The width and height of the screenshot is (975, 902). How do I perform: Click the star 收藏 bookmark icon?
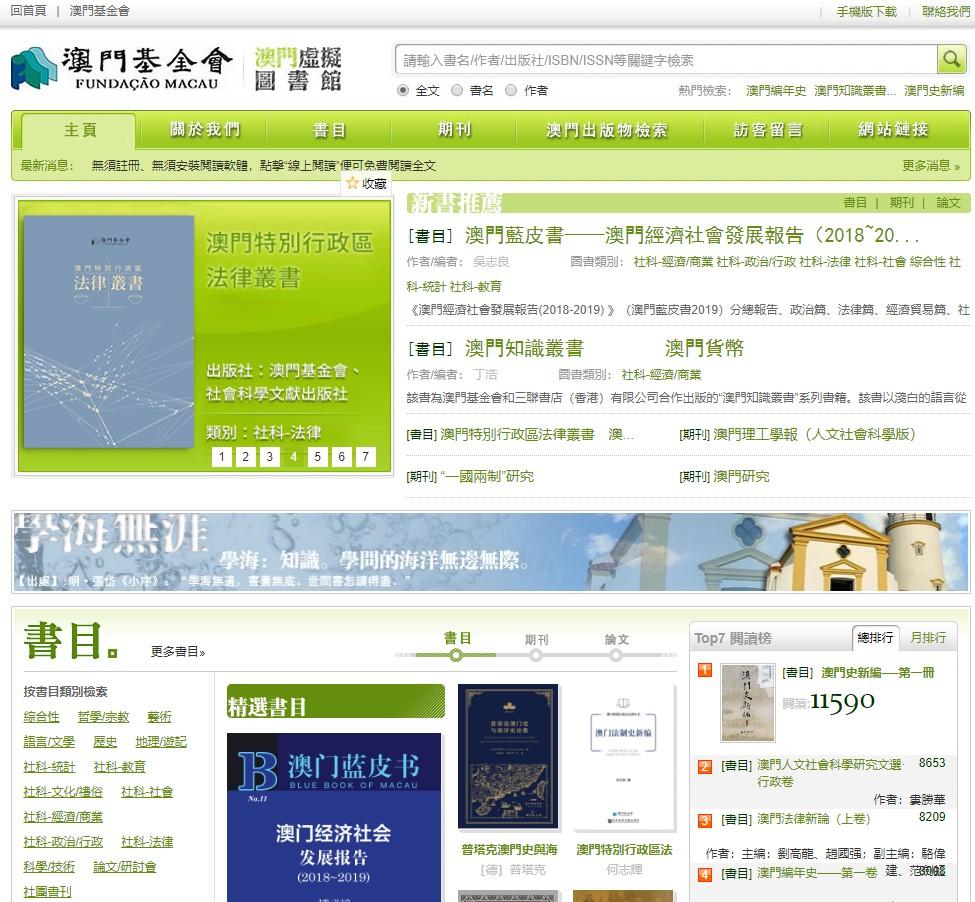click(x=352, y=183)
